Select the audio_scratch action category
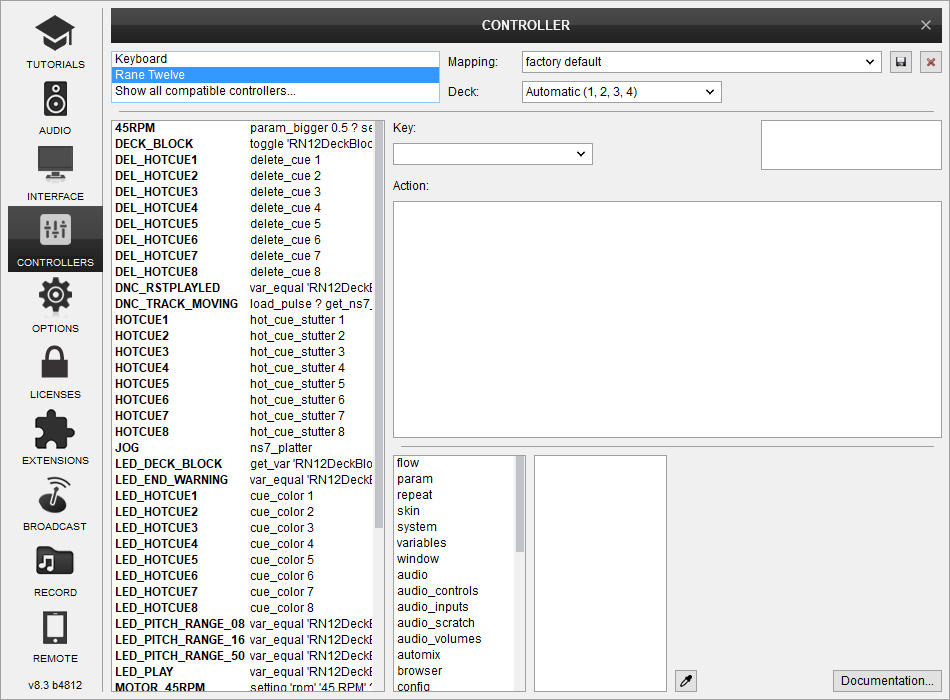Screen dimensions: 950x700 pyautogui.click(x=435, y=623)
